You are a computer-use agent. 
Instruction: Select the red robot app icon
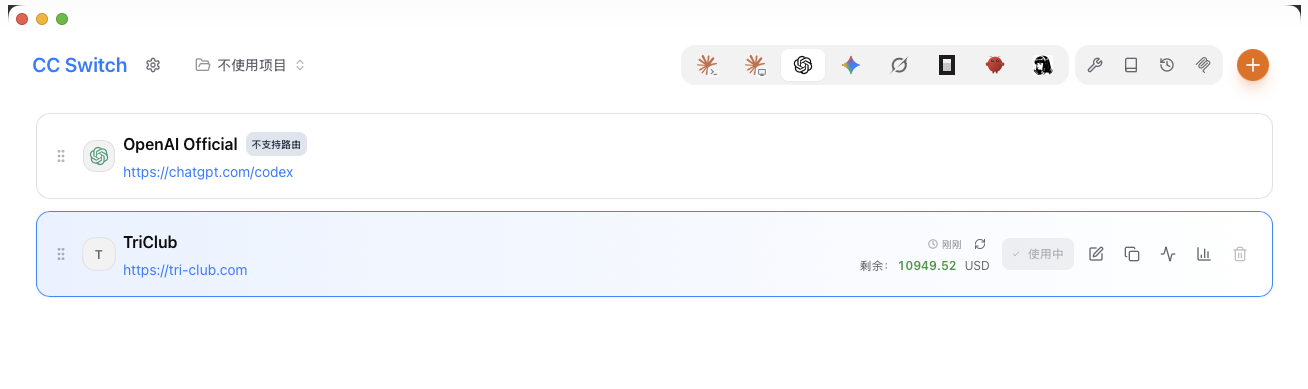[994, 66]
